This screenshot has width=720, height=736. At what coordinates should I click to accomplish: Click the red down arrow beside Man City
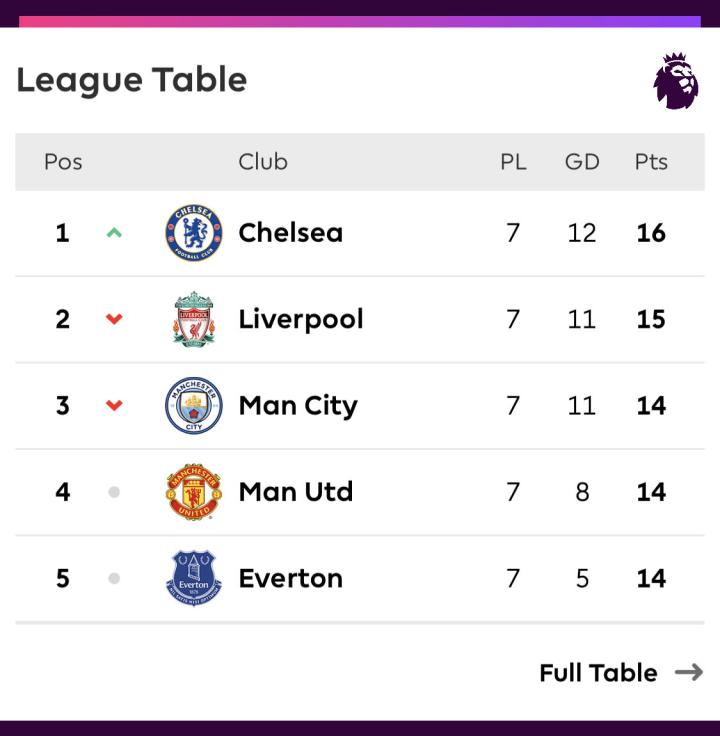click(114, 405)
